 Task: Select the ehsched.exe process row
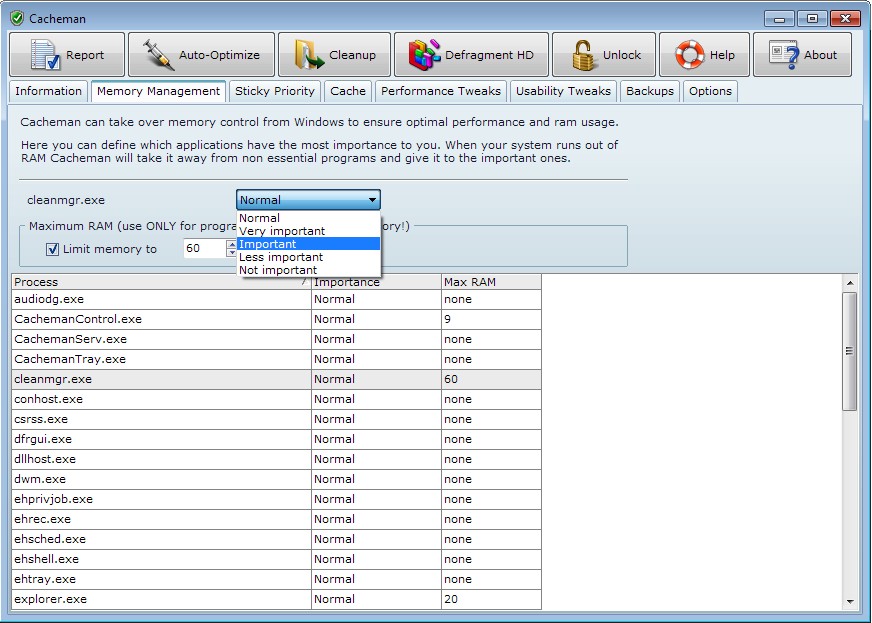[x=276, y=540]
